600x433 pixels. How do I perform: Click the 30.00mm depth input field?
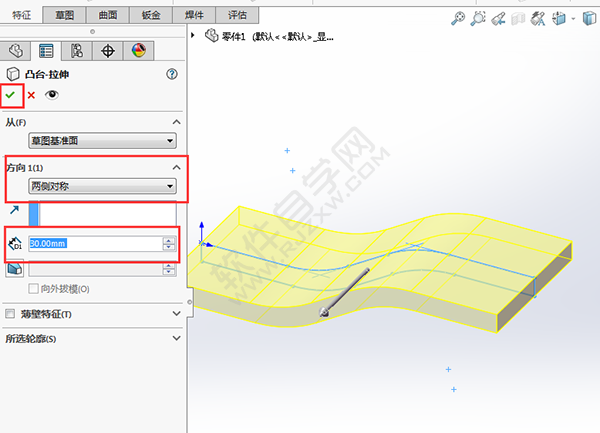[x=96, y=244]
